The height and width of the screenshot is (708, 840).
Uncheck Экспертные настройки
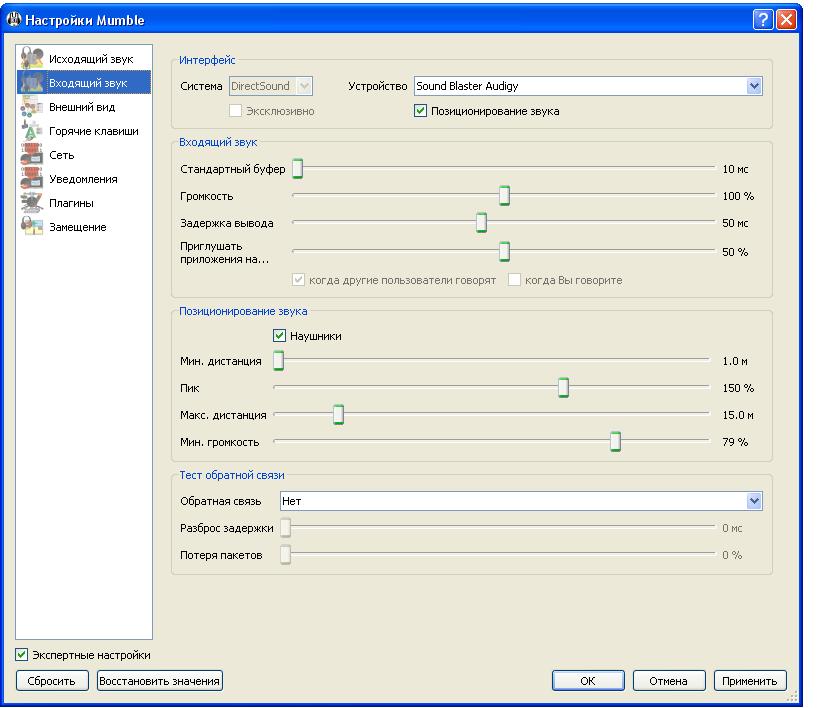22,655
